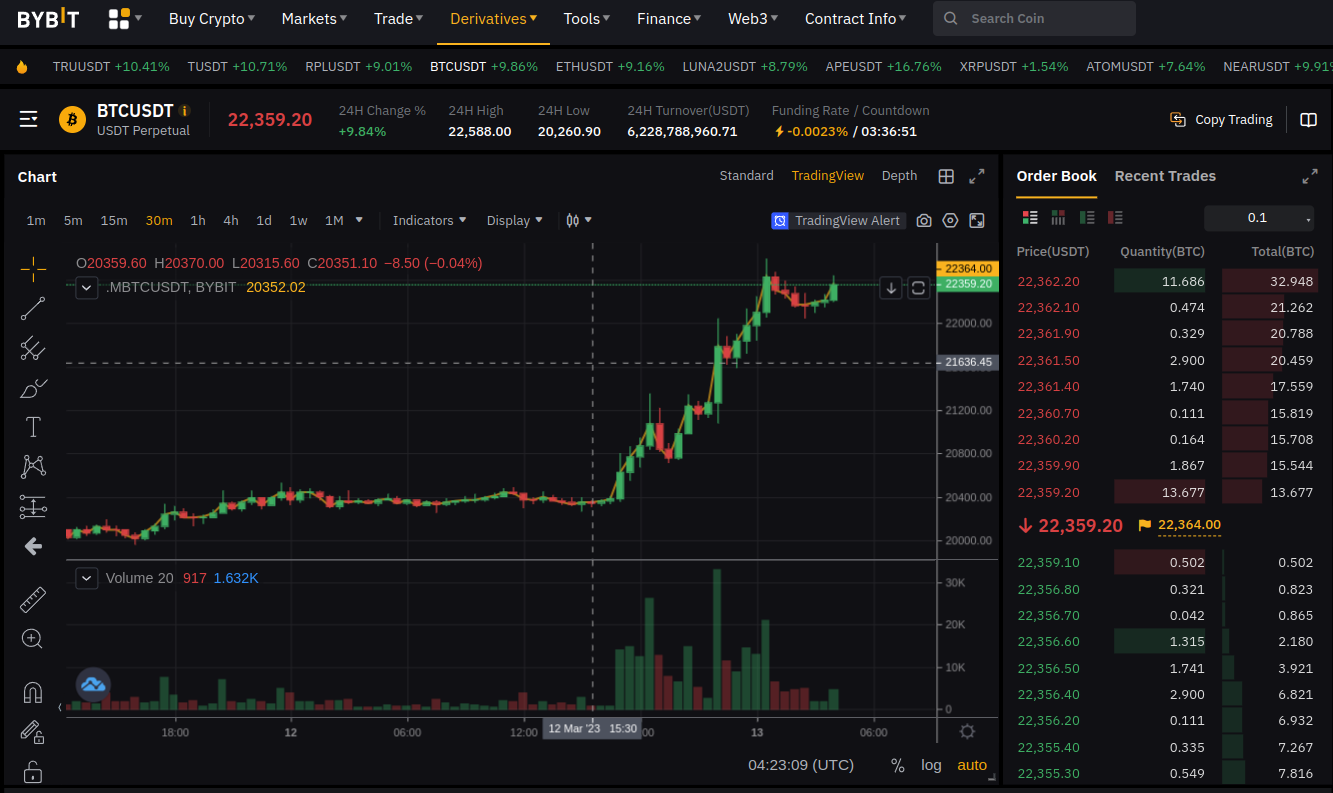Show buy orders only view
This screenshot has width=1333, height=793.
coord(1087,217)
